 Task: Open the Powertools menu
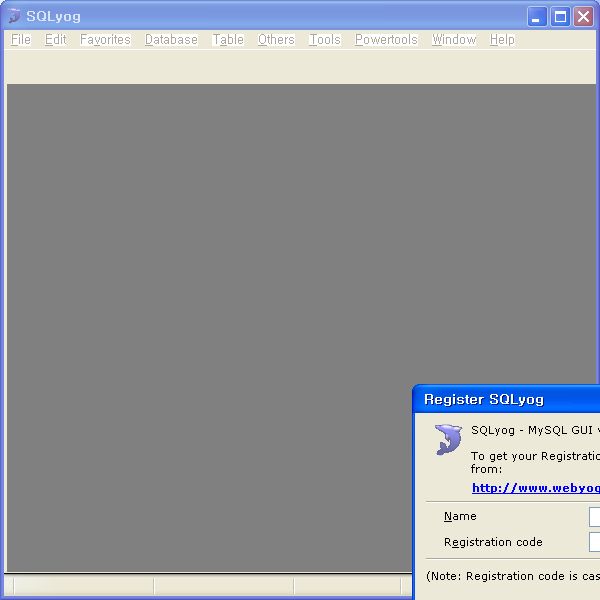pos(386,40)
